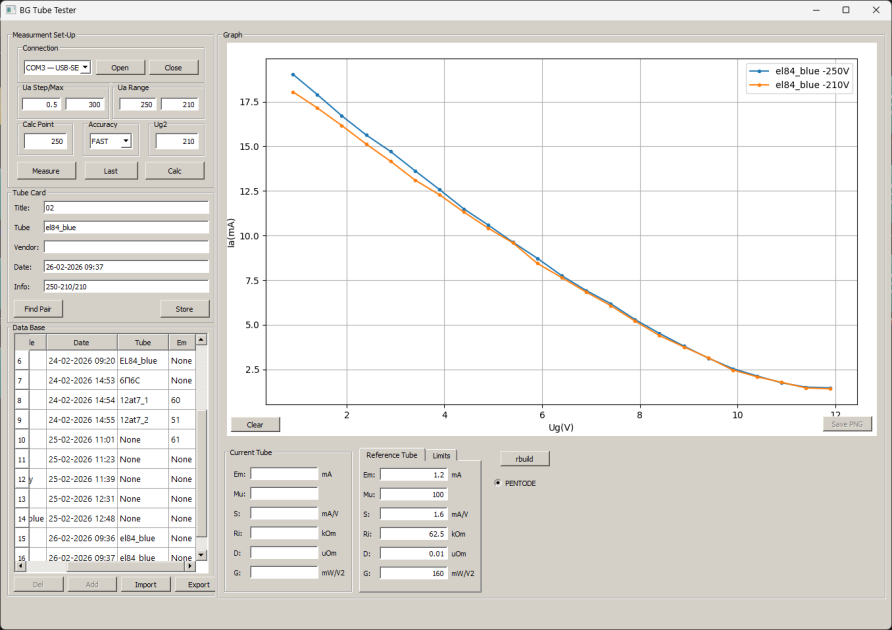This screenshot has height=630, width=892.
Task: Switch to the Reference Tube tab
Action: coord(391,455)
